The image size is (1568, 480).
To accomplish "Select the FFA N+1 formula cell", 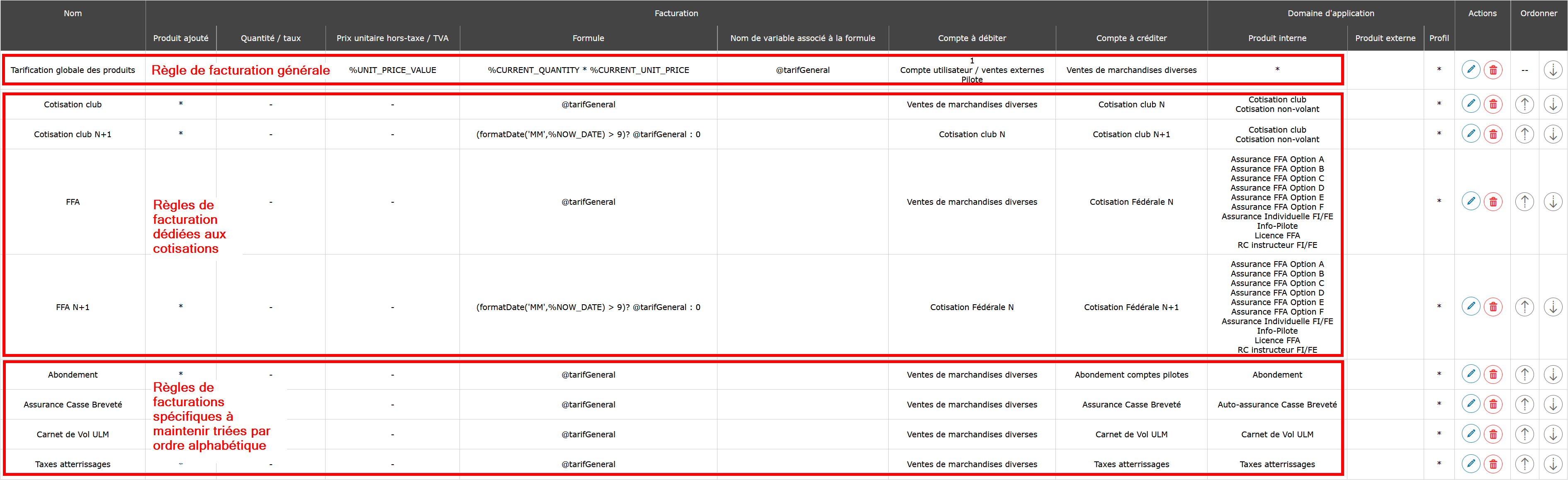I will [588, 307].
